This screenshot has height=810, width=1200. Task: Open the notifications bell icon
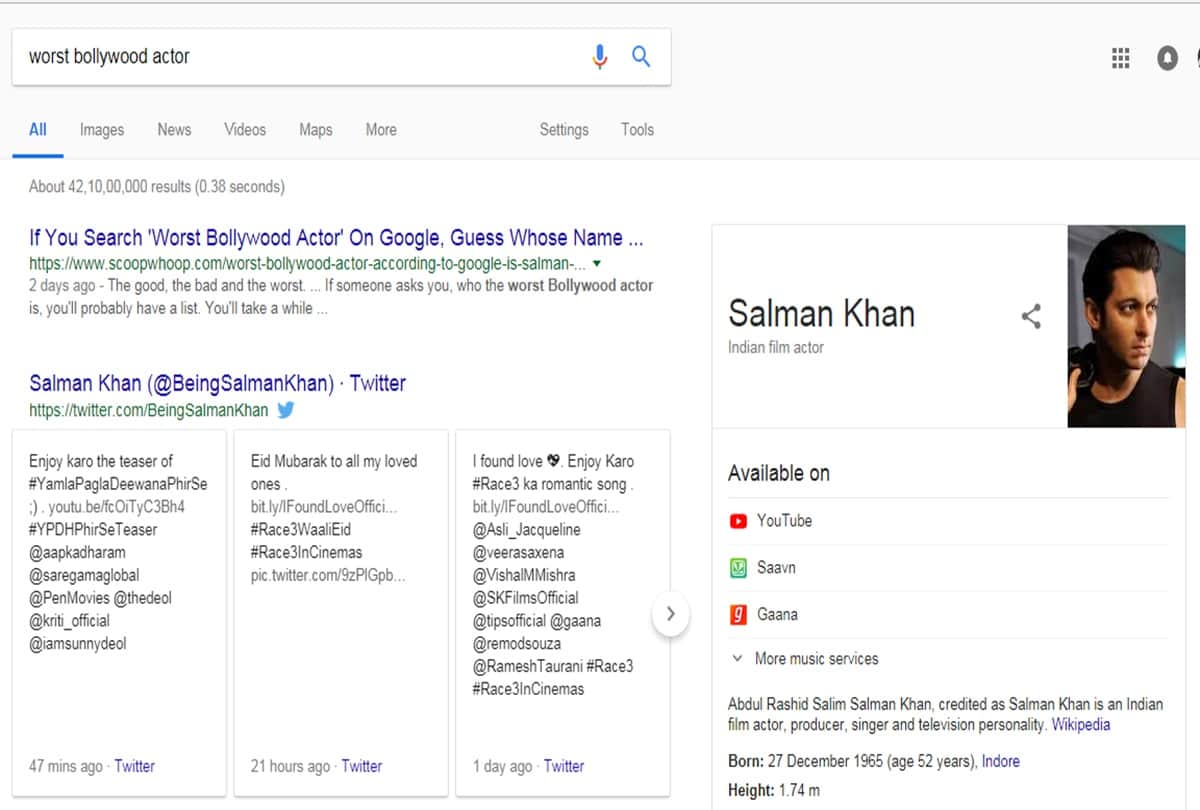tap(1167, 58)
